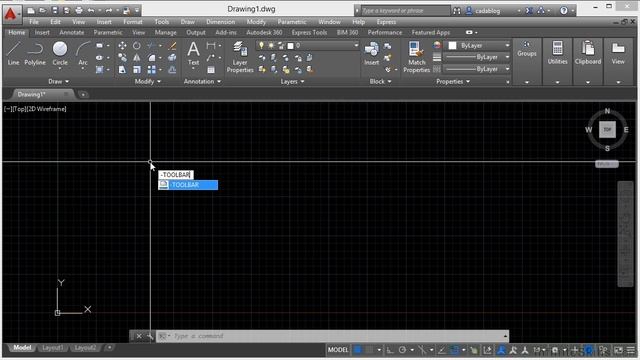Toggle grid display in status bar

point(358,350)
